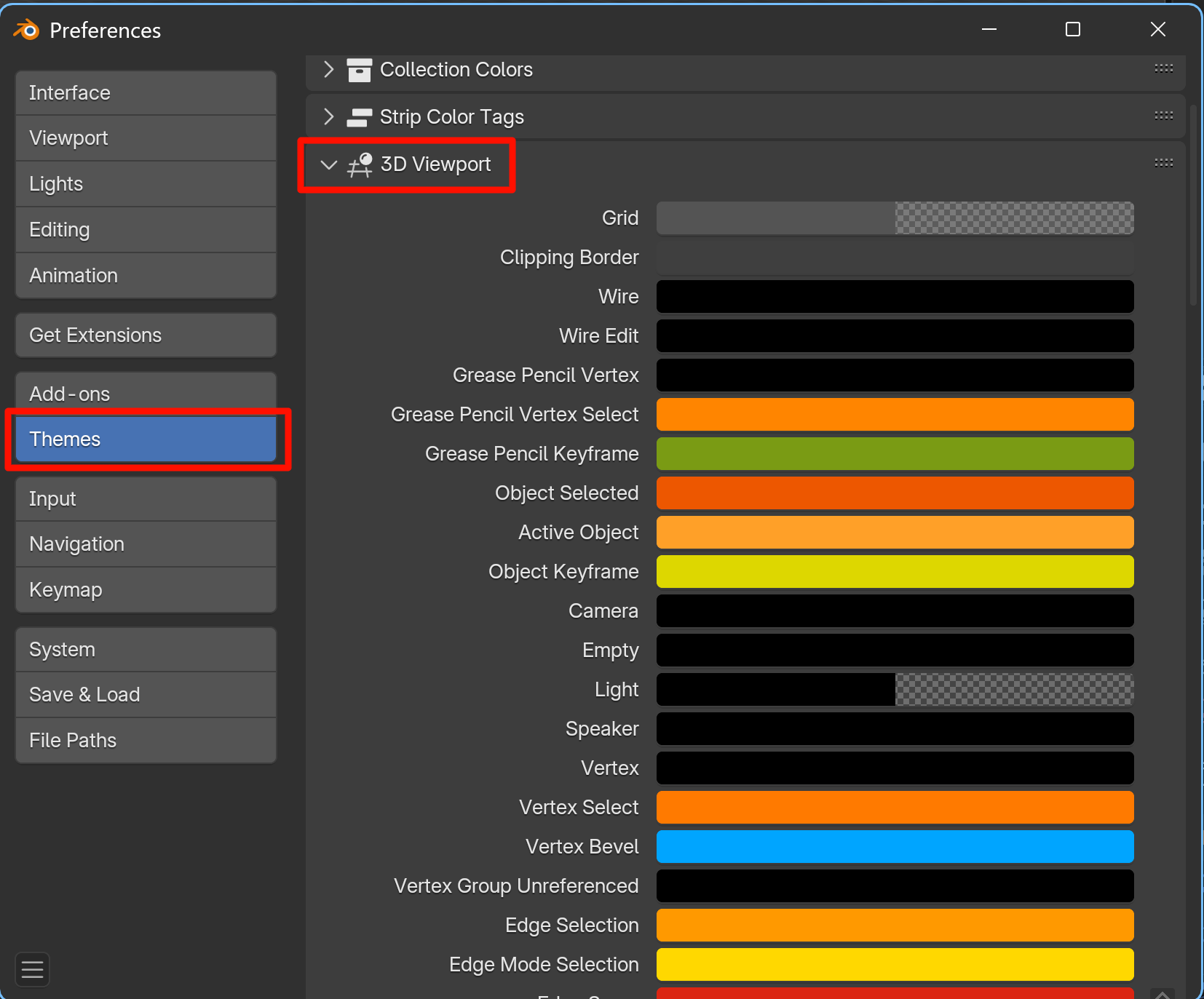The width and height of the screenshot is (1204, 999).
Task: Open the Input preferences
Action: 146,499
